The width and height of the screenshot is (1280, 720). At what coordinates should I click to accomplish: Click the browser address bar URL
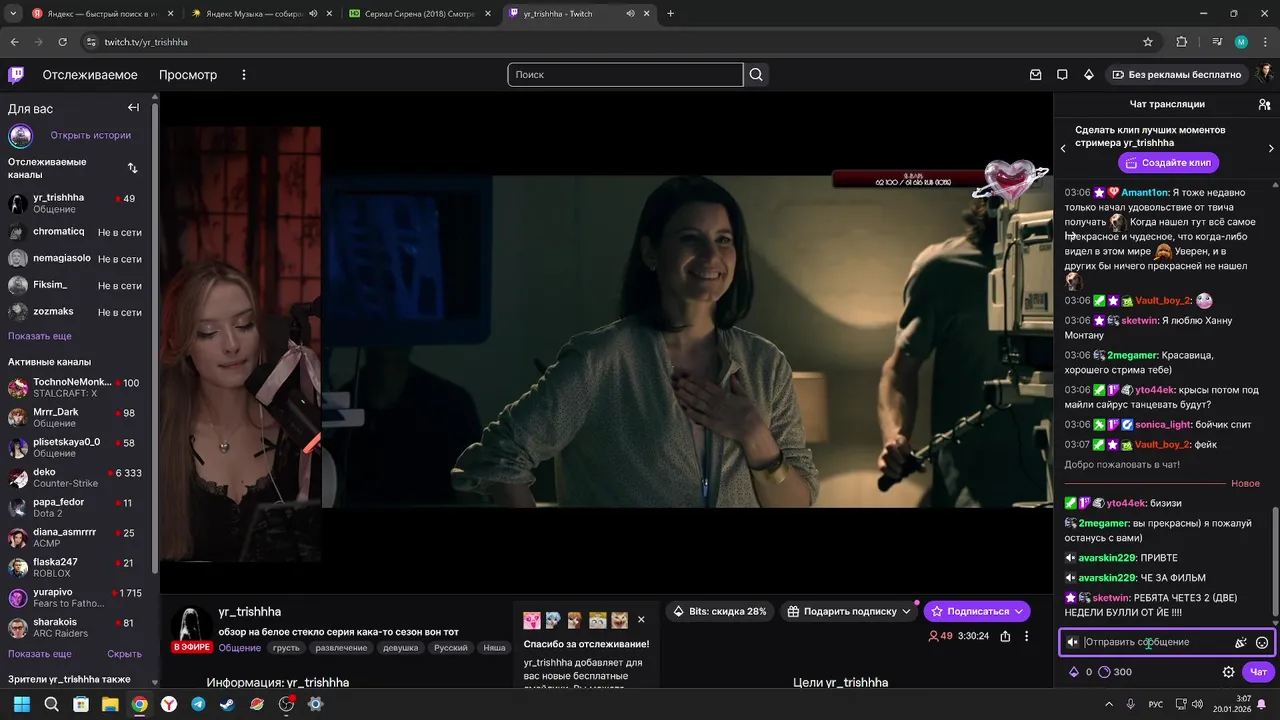(x=146, y=42)
